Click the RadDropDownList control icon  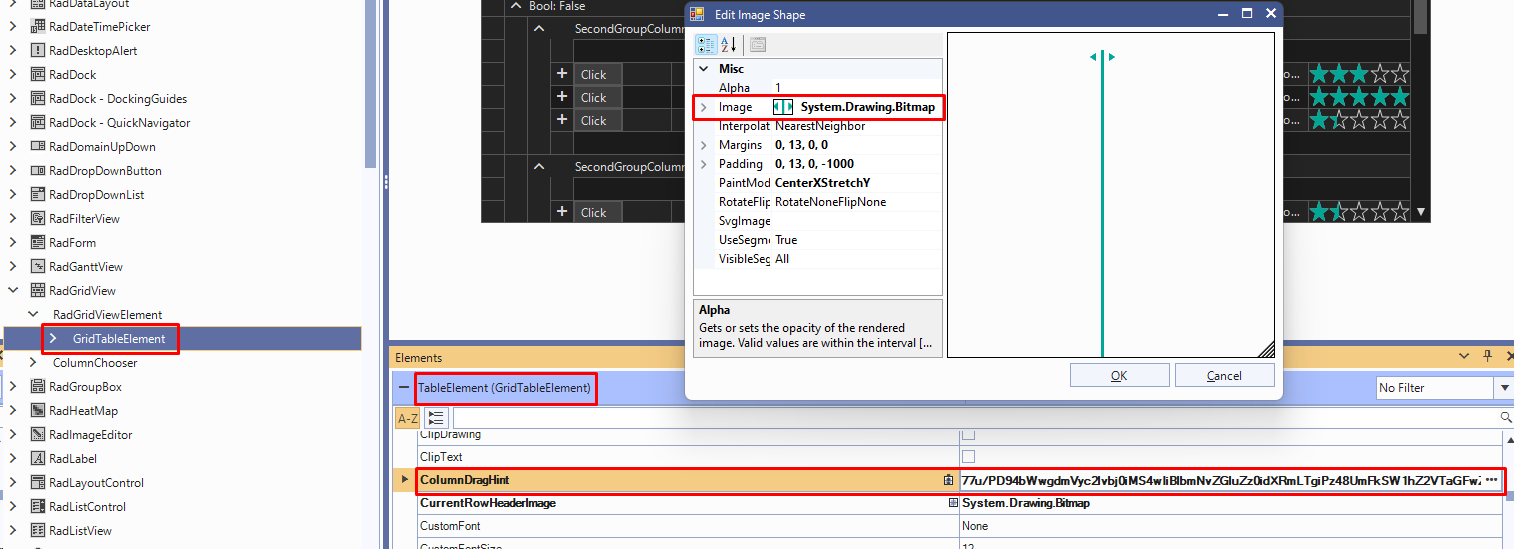(38, 195)
